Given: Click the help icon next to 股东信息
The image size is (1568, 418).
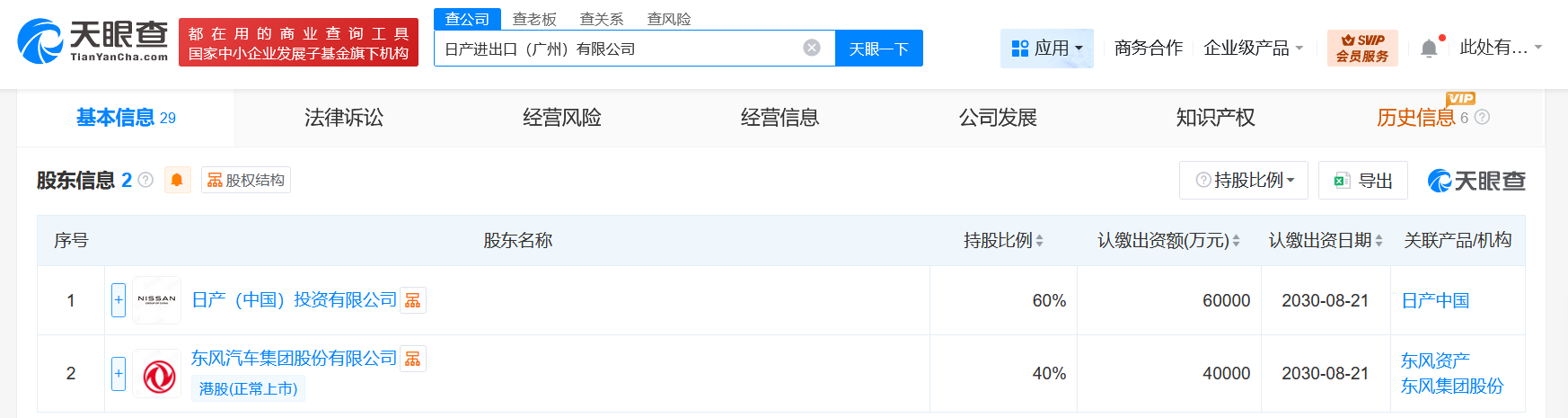Looking at the screenshot, I should 145,180.
